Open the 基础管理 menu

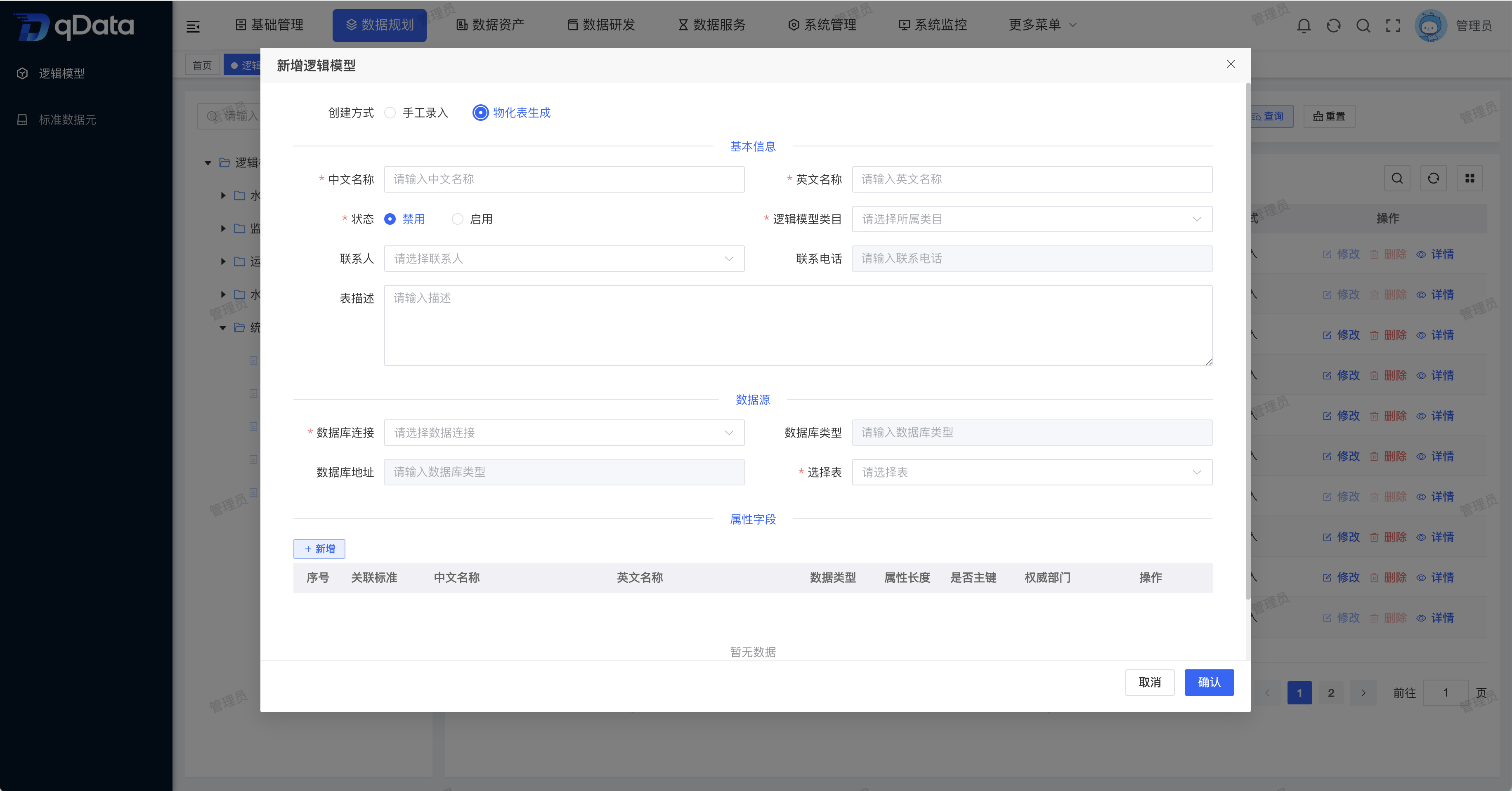coord(269,25)
